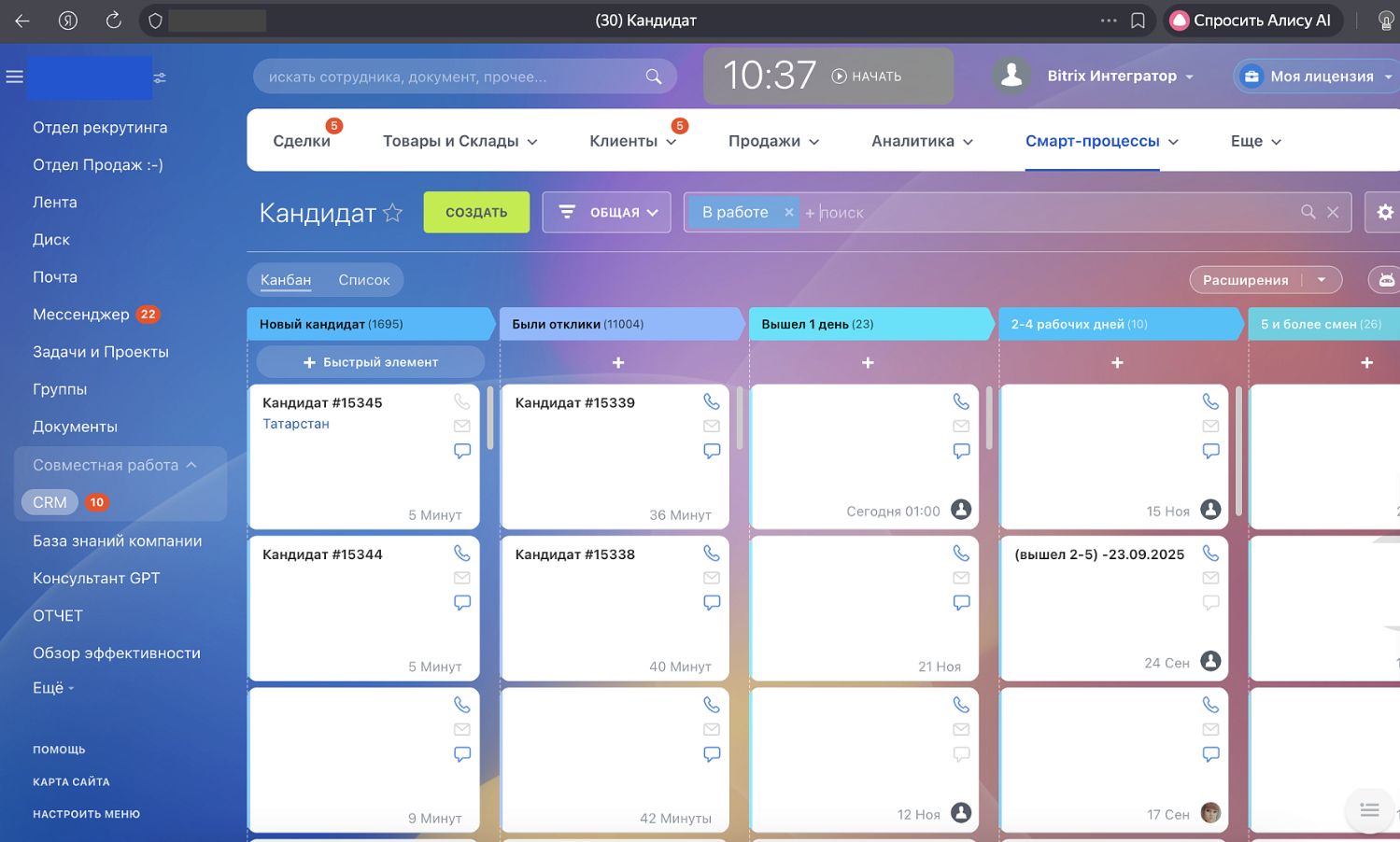
Task: Click phone icon on Кандидат #15344 card
Action: tap(462, 553)
